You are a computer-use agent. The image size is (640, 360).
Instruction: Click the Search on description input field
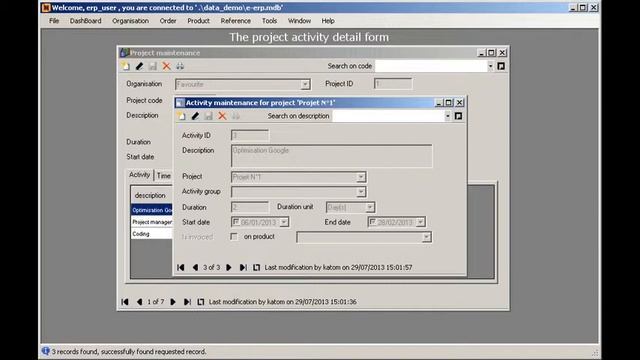point(388,116)
